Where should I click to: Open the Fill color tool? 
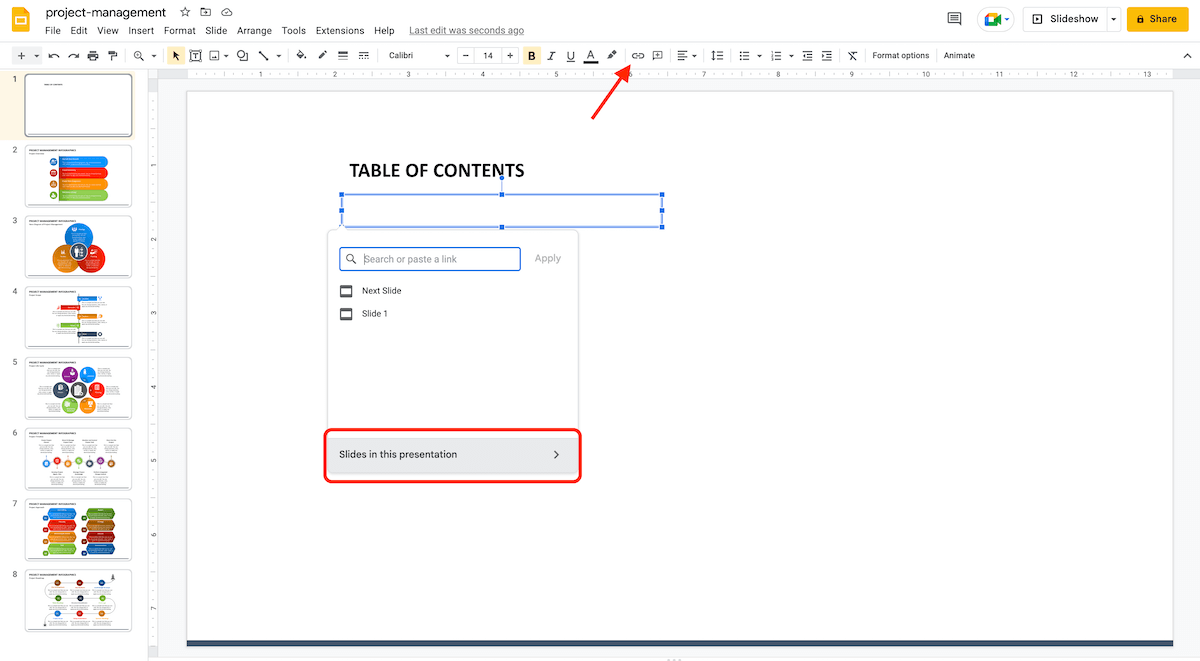tap(300, 55)
